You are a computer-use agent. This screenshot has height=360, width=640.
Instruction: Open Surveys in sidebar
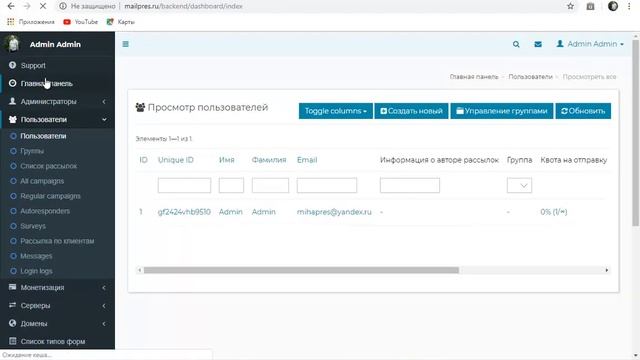(33, 226)
